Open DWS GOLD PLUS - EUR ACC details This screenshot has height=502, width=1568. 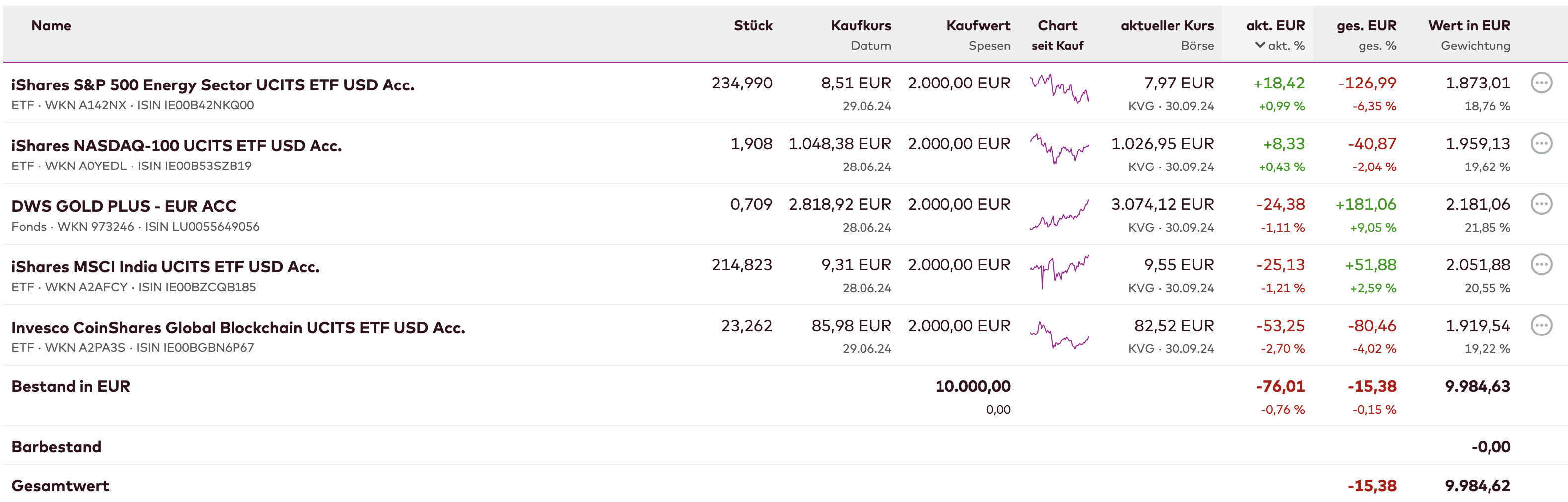coord(124,206)
